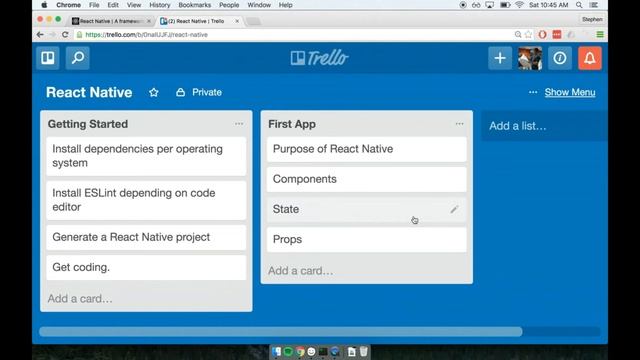Open card Generate a React Native project
The image size is (640, 360).
click(146, 238)
